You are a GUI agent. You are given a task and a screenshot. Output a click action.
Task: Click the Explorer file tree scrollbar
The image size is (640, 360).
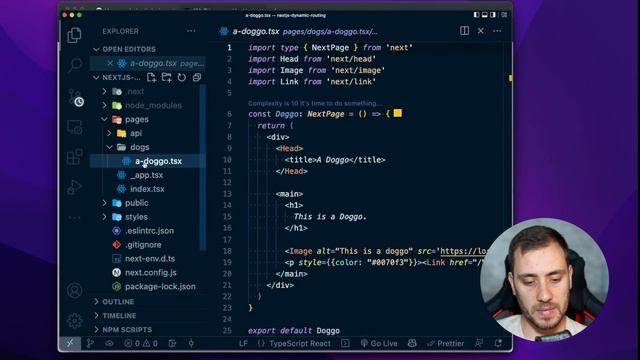202,167
